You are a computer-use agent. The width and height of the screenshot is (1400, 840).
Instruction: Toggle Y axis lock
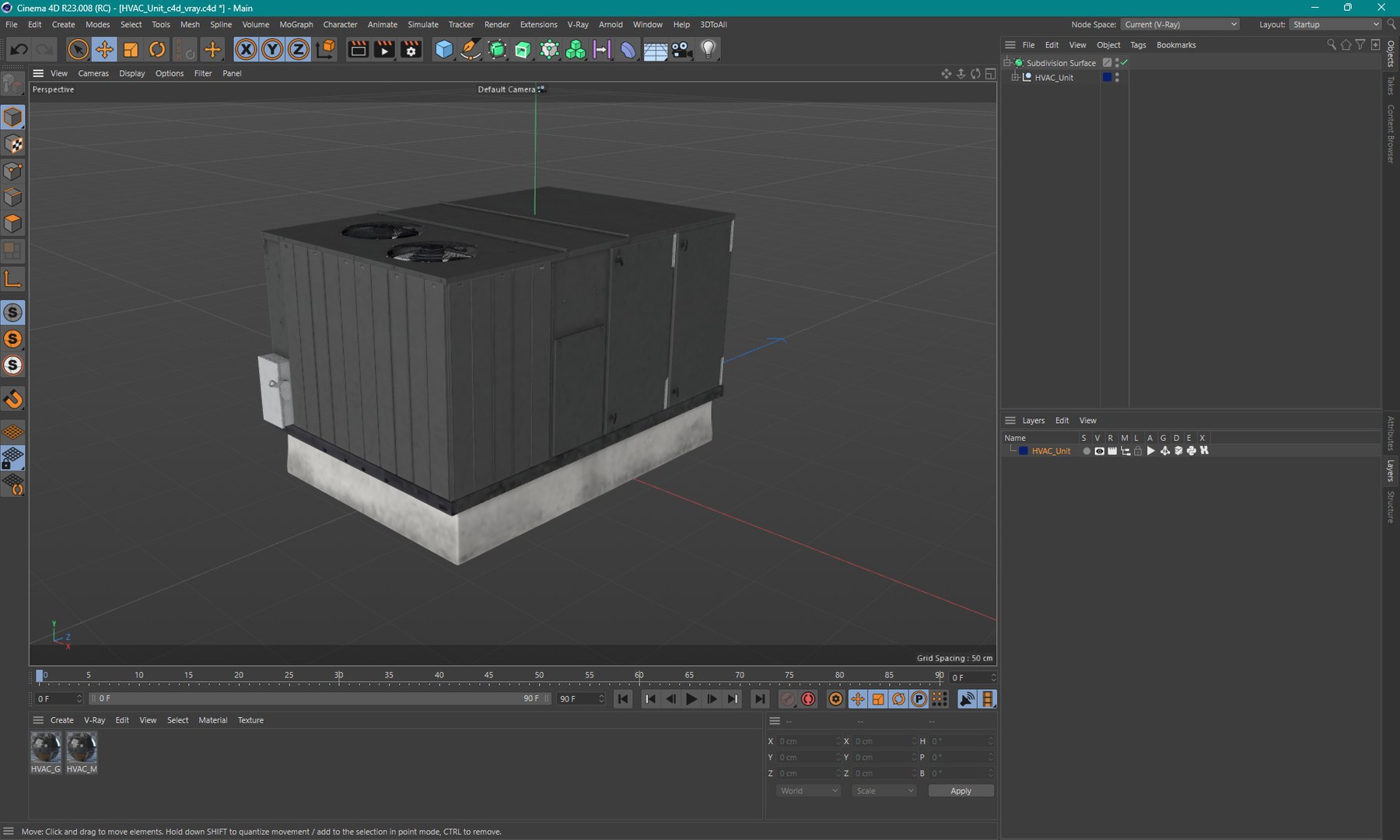tap(272, 50)
